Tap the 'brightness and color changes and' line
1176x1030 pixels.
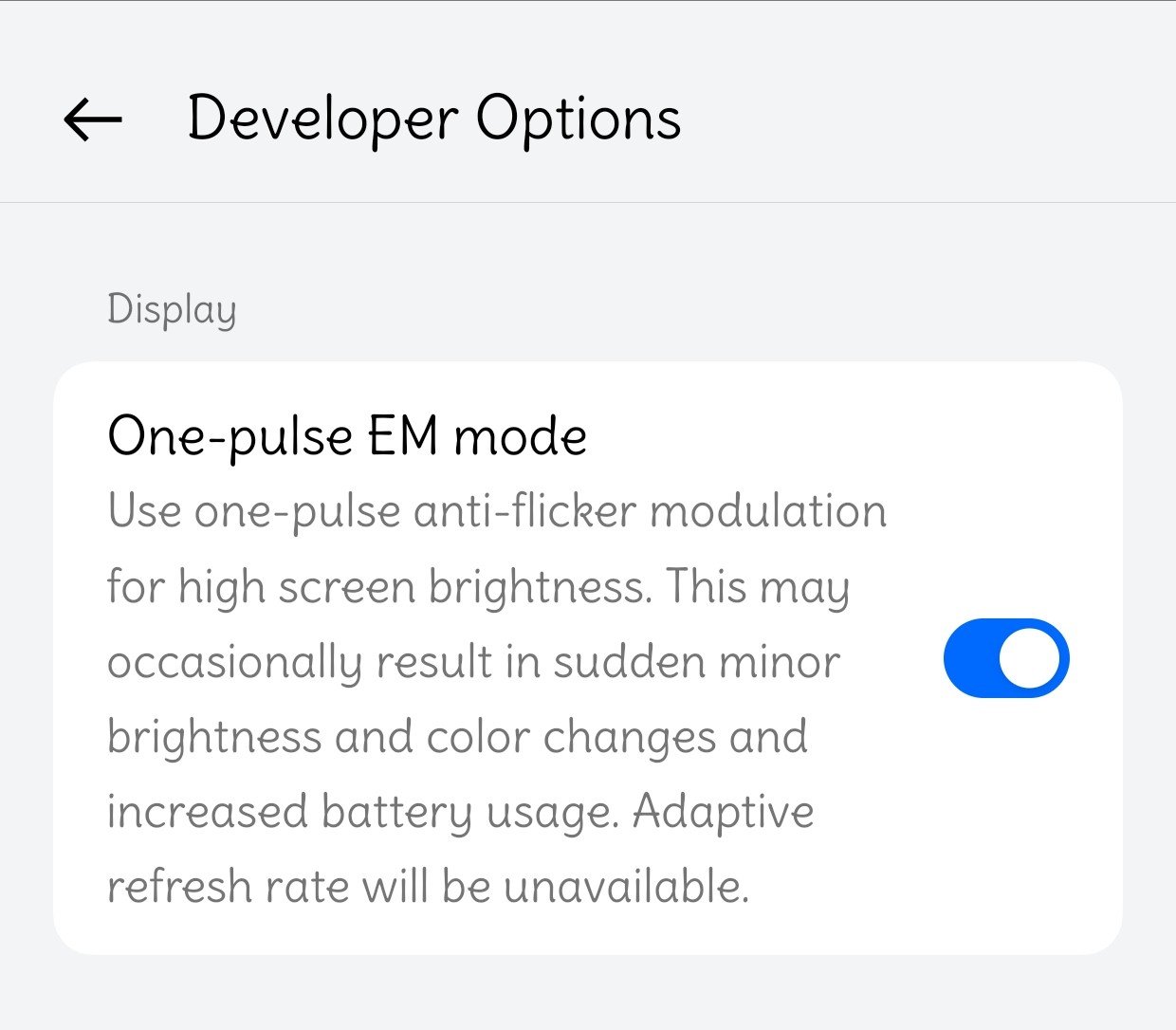(457, 737)
